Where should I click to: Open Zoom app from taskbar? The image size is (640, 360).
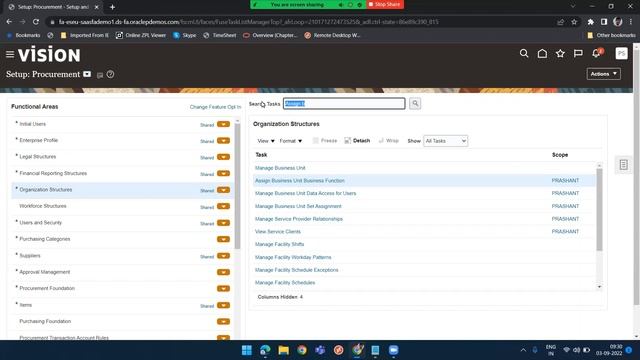[x=393, y=350]
